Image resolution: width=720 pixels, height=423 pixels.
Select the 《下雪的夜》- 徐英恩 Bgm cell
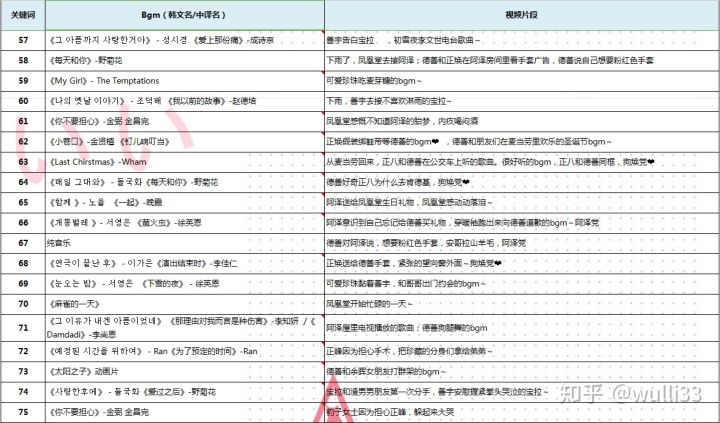[x=185, y=284]
